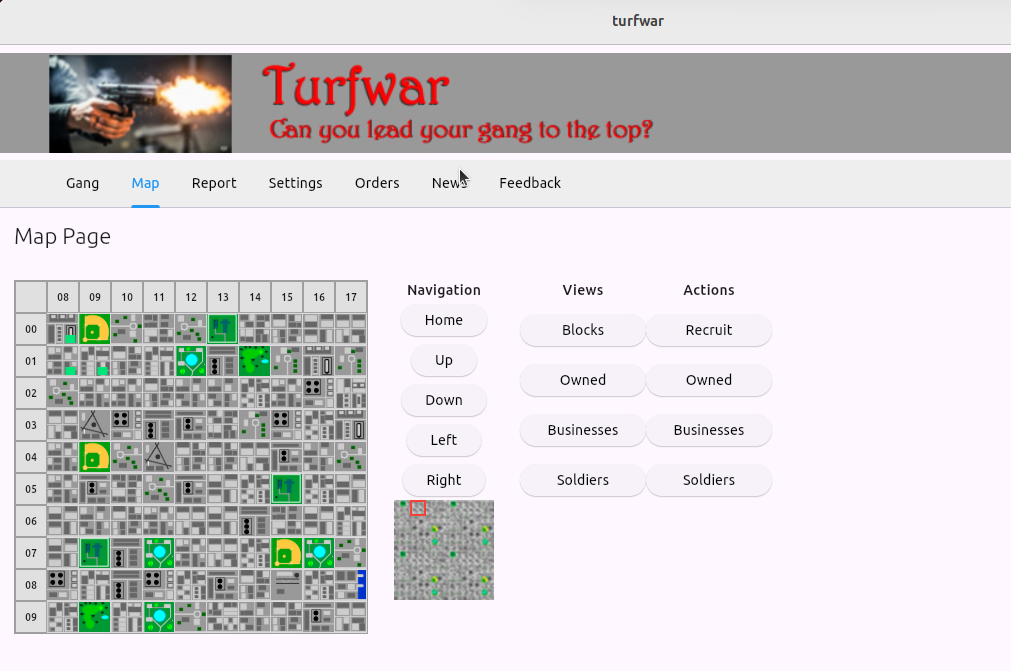Screen dimensions: 1011x671
Task: Switch to the Orders tab
Action: [x=377, y=183]
